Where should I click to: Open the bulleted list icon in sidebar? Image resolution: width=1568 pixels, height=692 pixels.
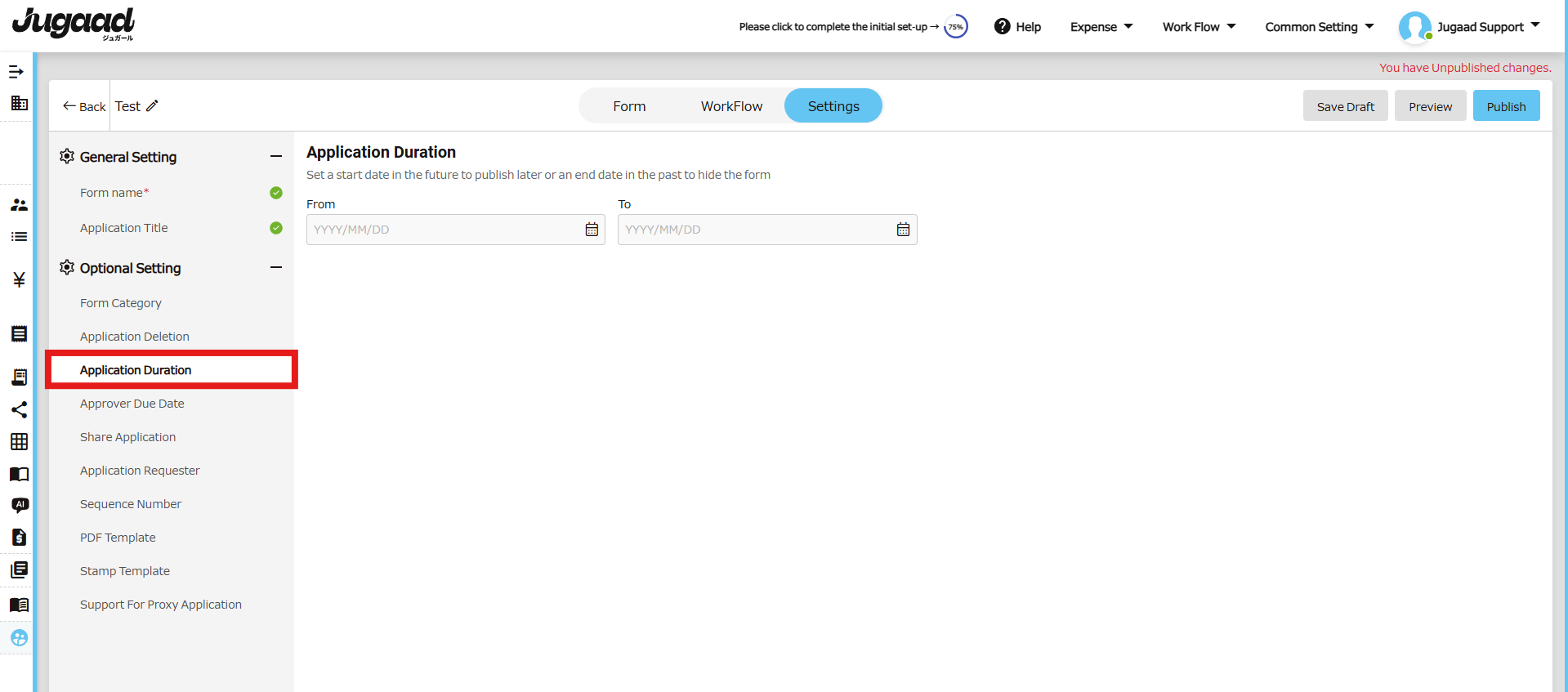point(19,237)
